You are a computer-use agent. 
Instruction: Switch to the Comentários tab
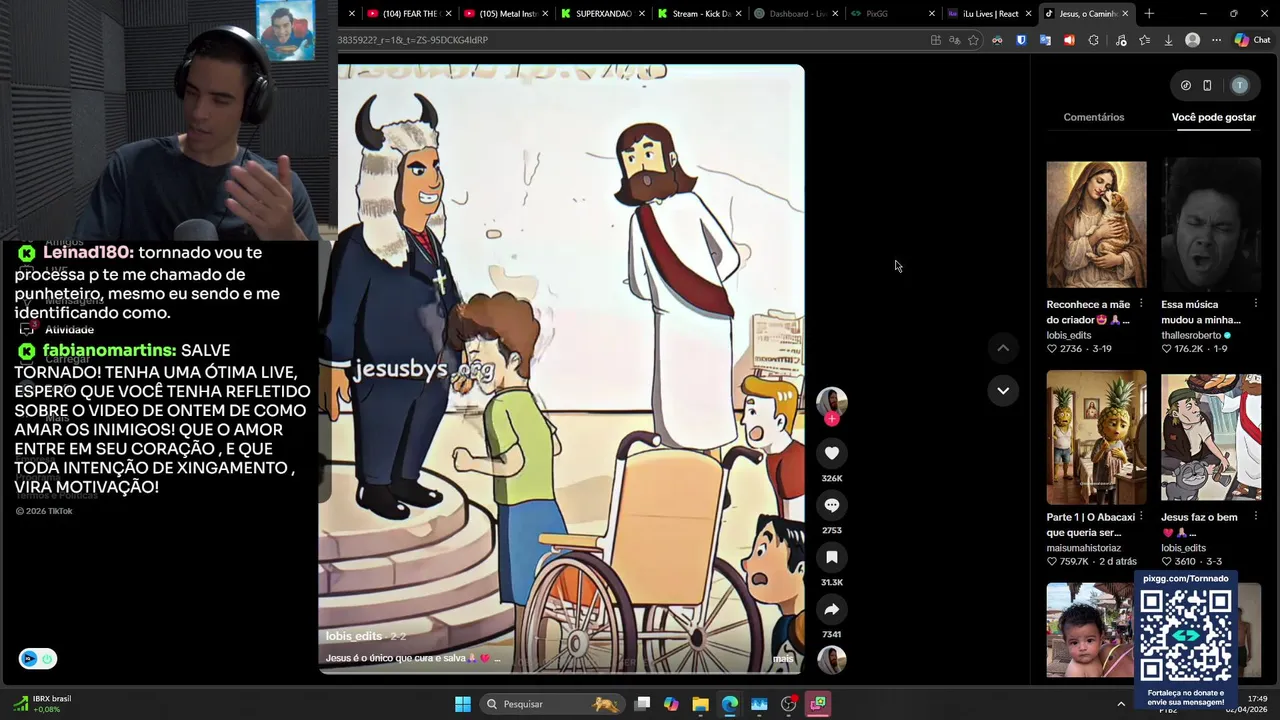click(x=1093, y=117)
